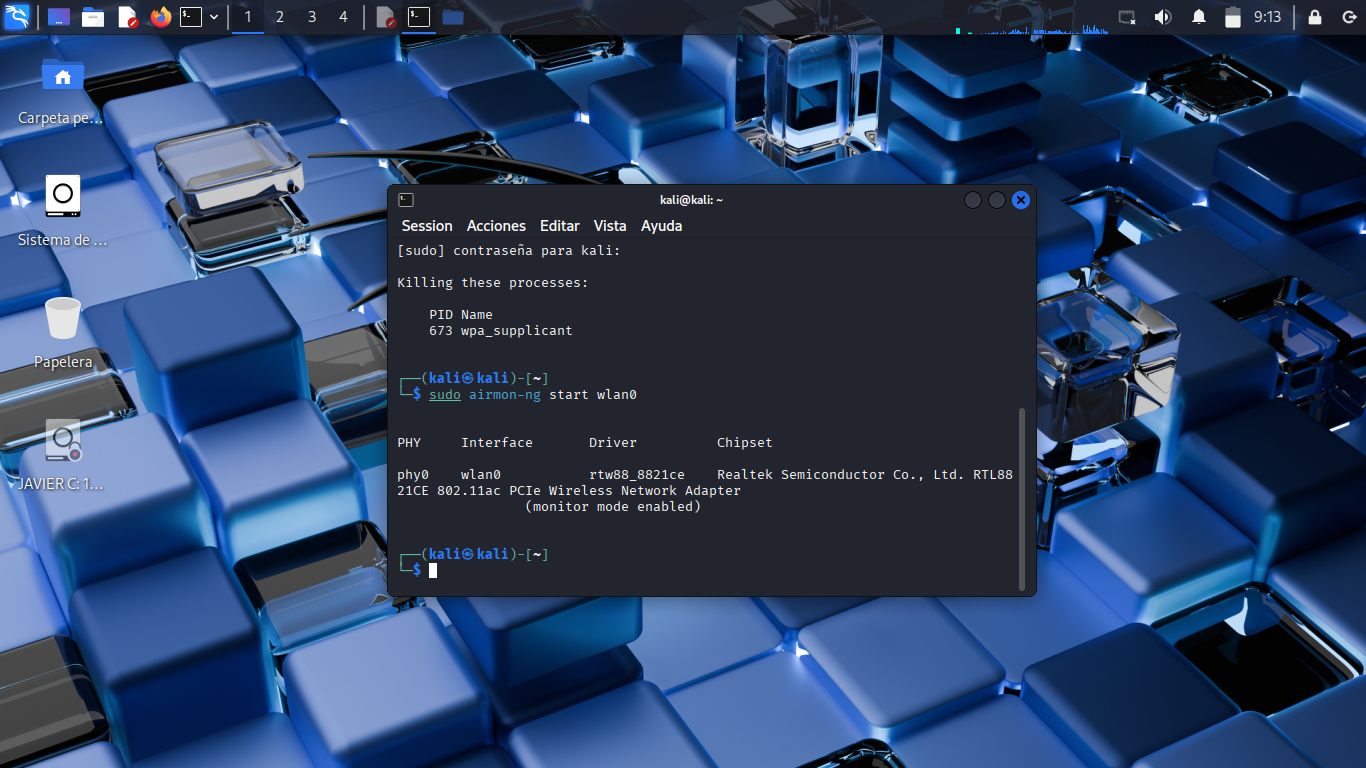This screenshot has width=1366, height=768.
Task: Show notifications via the bell icon
Action: tap(1198, 17)
